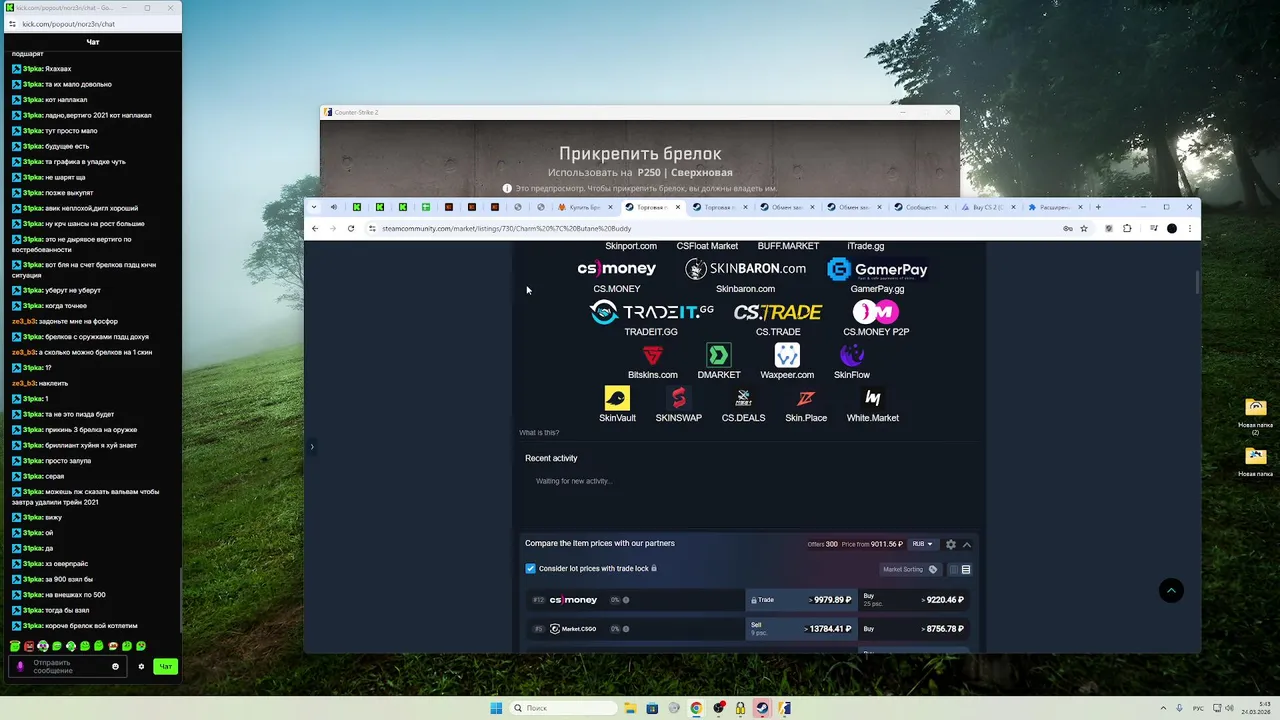Open the Windows Start menu
Image resolution: width=1280 pixels, height=720 pixels.
(x=496, y=708)
